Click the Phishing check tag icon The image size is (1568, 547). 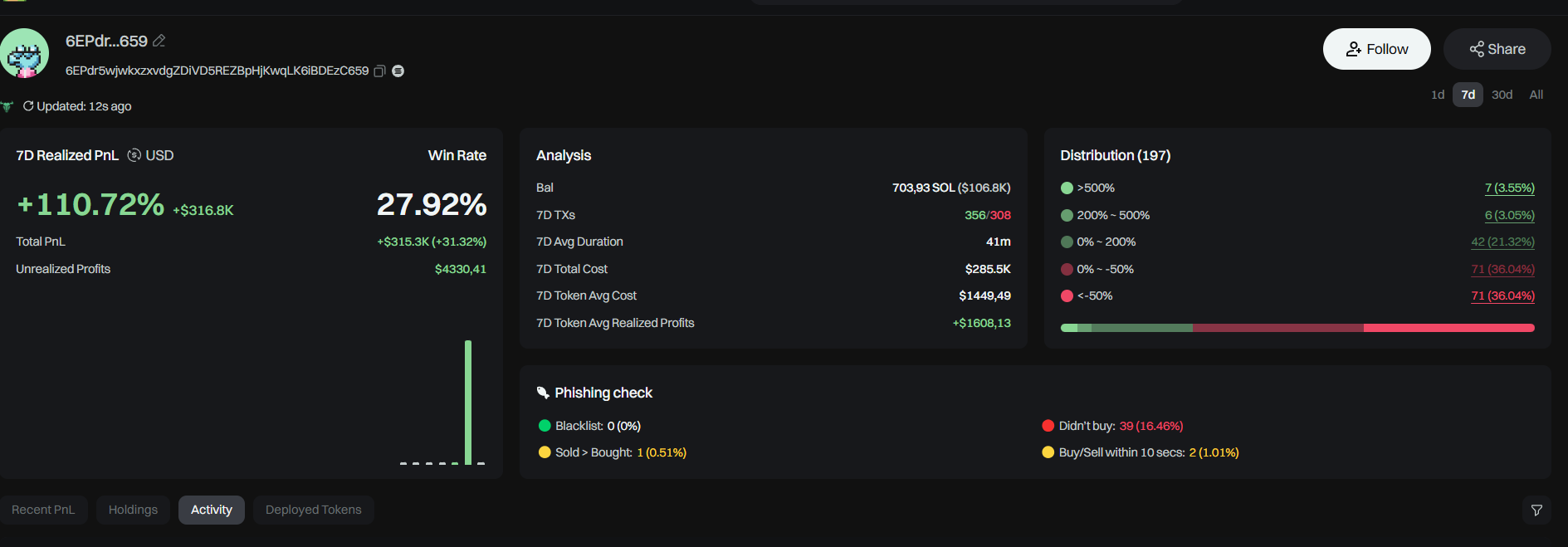tap(543, 393)
